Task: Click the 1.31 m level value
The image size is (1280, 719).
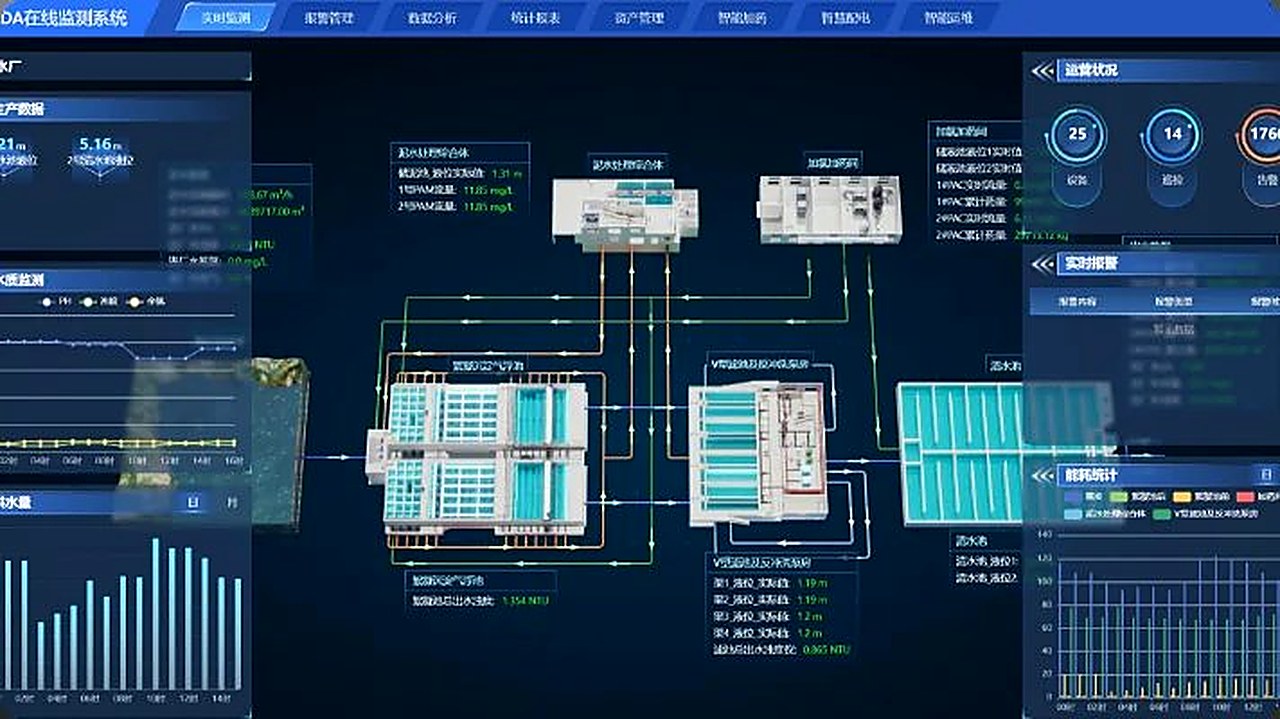Action: coord(508,172)
